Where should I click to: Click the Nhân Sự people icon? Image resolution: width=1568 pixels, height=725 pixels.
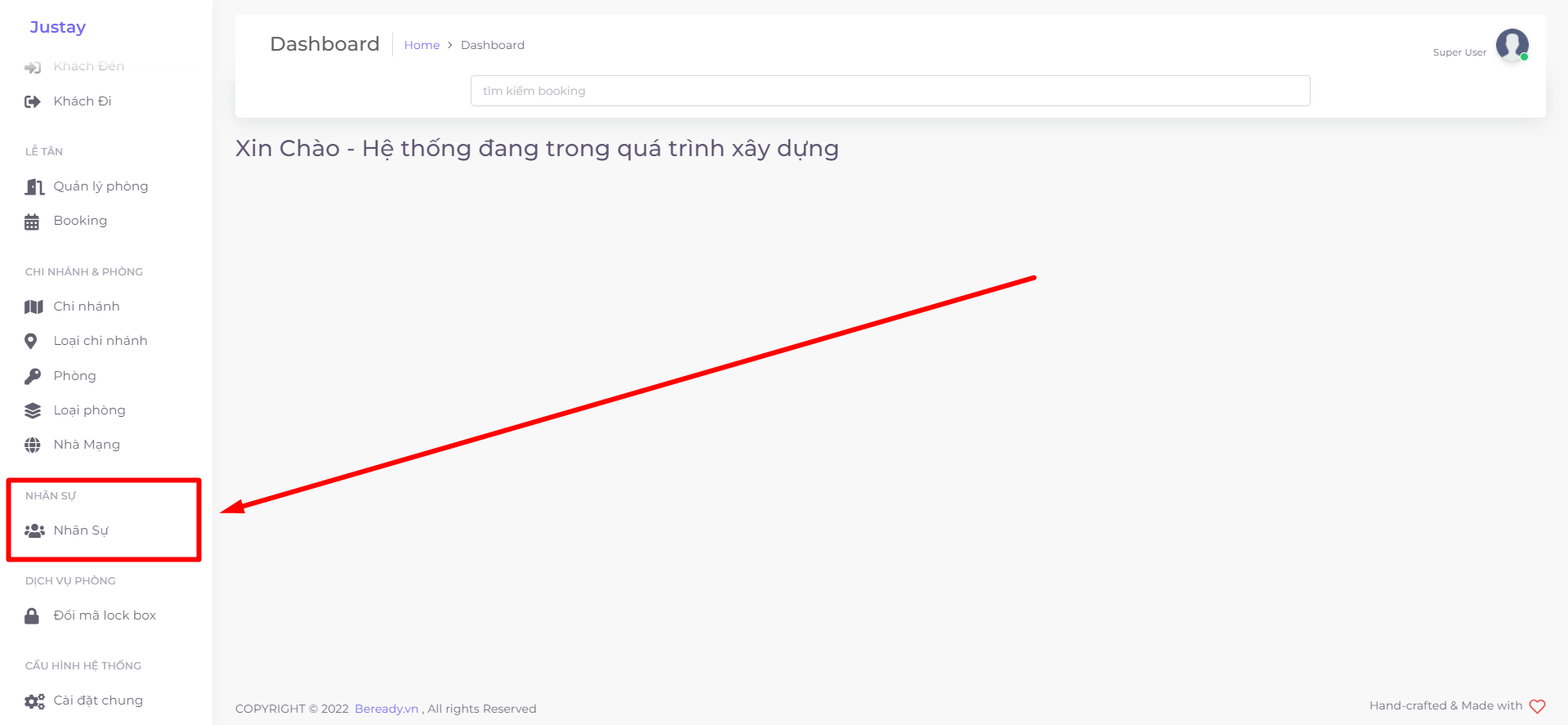click(x=34, y=531)
